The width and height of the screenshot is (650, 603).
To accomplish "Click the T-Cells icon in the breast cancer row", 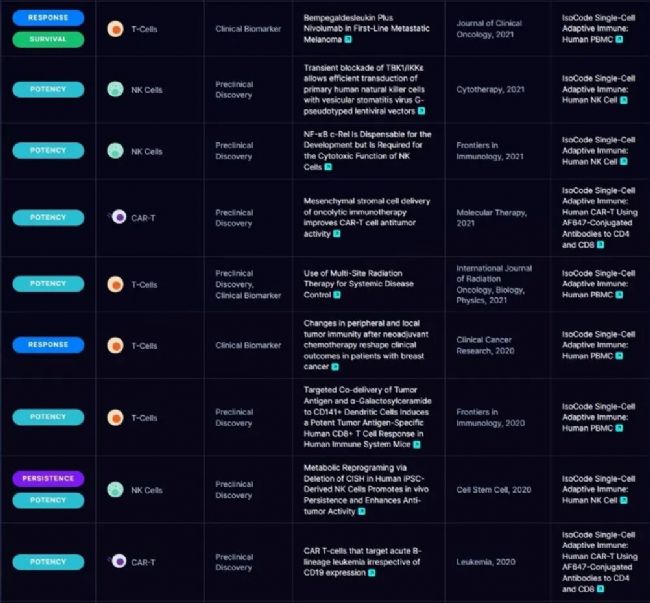I will (116, 345).
